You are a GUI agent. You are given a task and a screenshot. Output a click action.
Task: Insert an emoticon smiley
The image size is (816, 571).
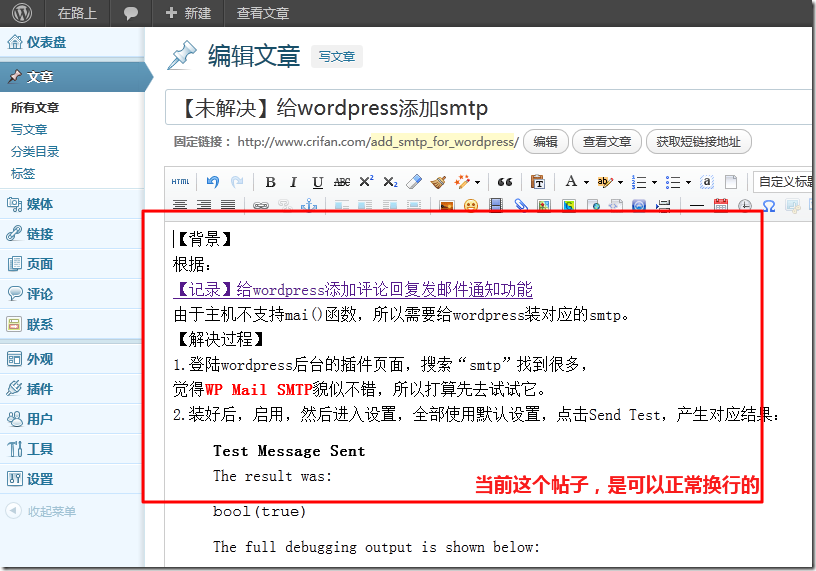471,206
